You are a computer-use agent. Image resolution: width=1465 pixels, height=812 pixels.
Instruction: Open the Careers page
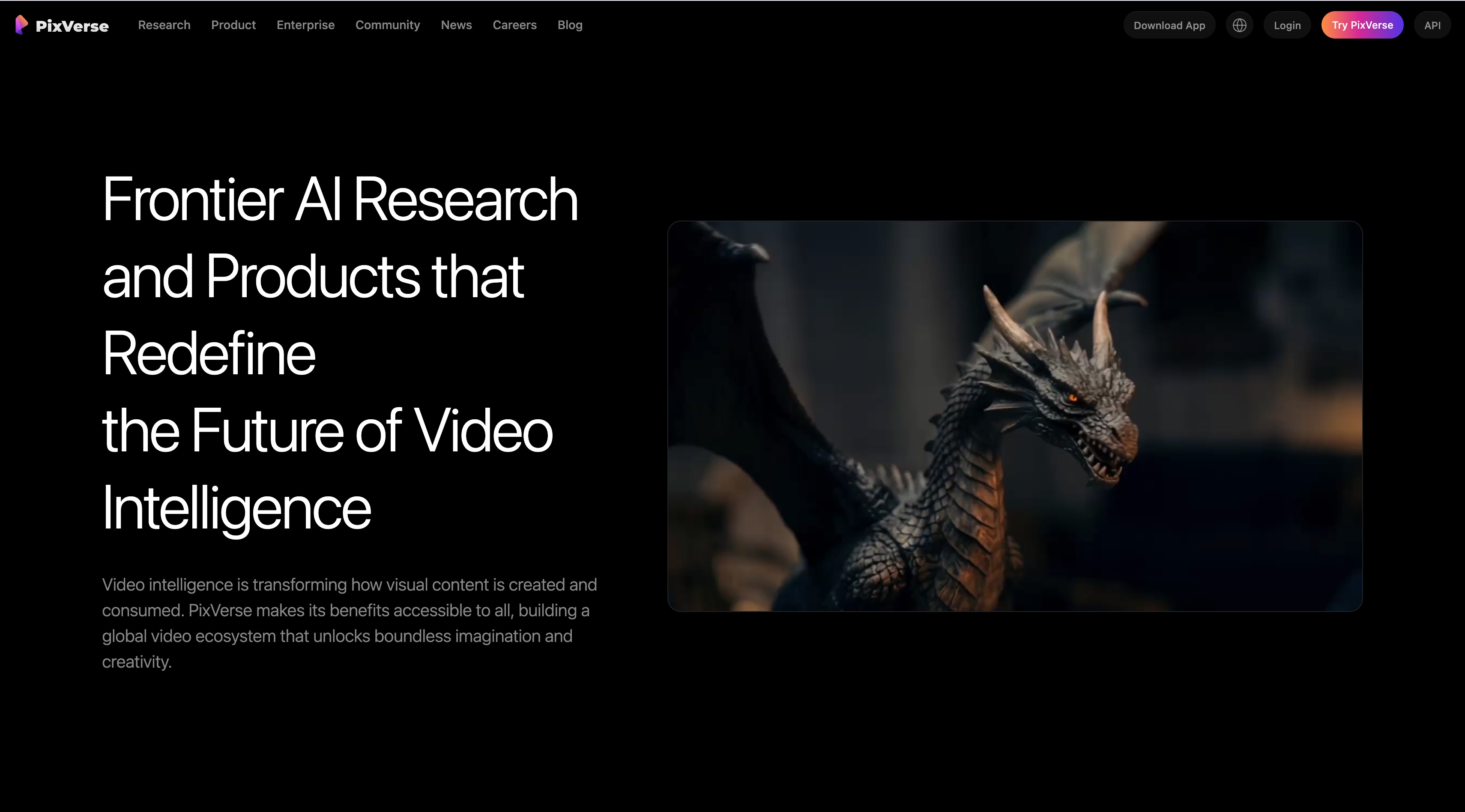[514, 25]
